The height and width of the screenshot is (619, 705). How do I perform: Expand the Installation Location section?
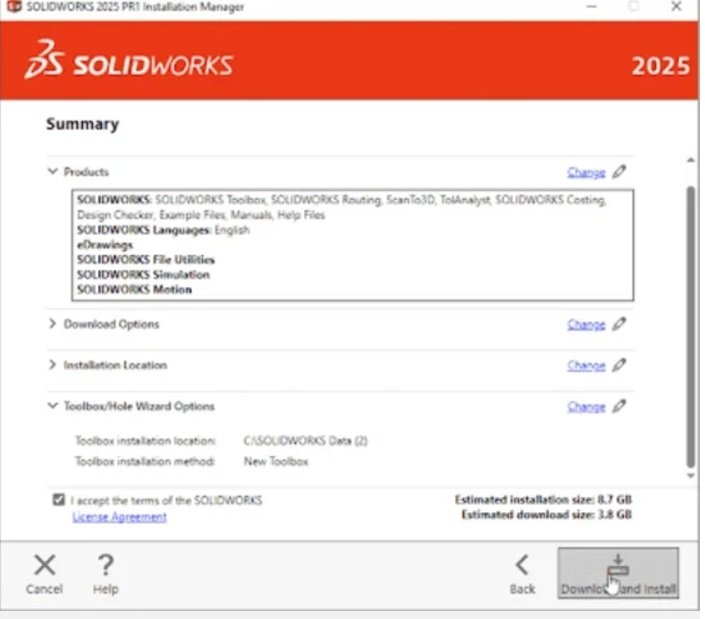pyautogui.click(x=53, y=365)
